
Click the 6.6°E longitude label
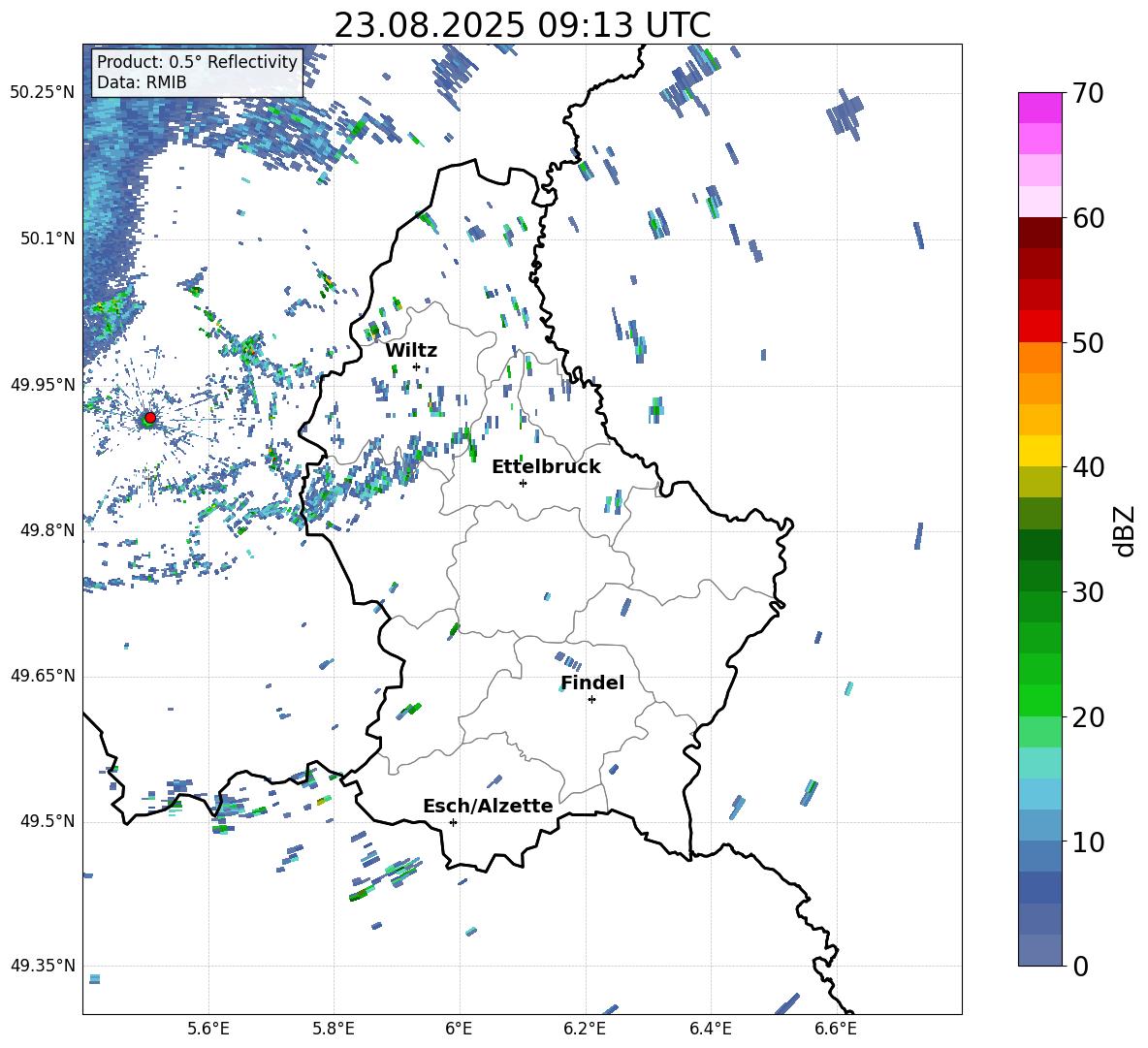point(836,1029)
